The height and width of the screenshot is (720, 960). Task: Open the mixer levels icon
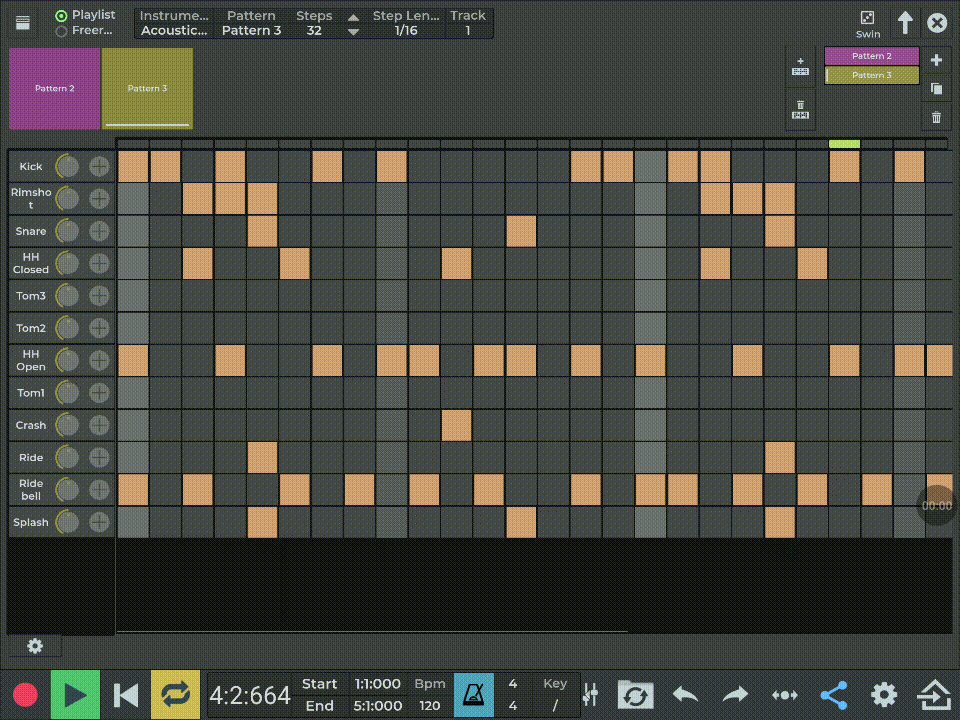click(x=590, y=694)
